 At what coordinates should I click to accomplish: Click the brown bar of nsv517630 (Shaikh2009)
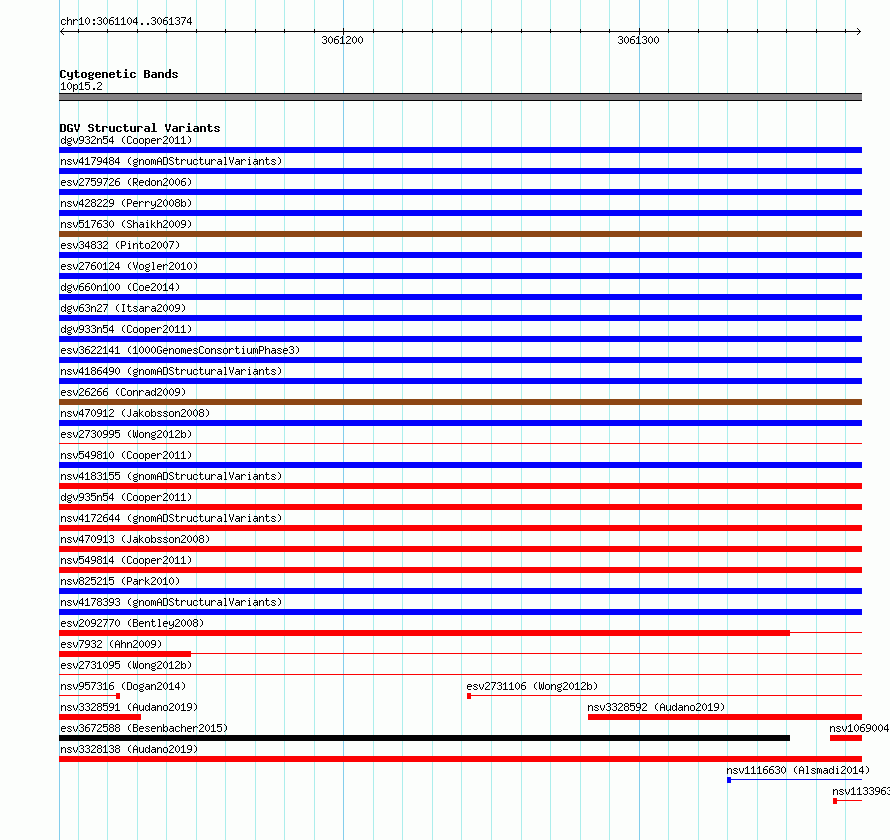pos(460,234)
